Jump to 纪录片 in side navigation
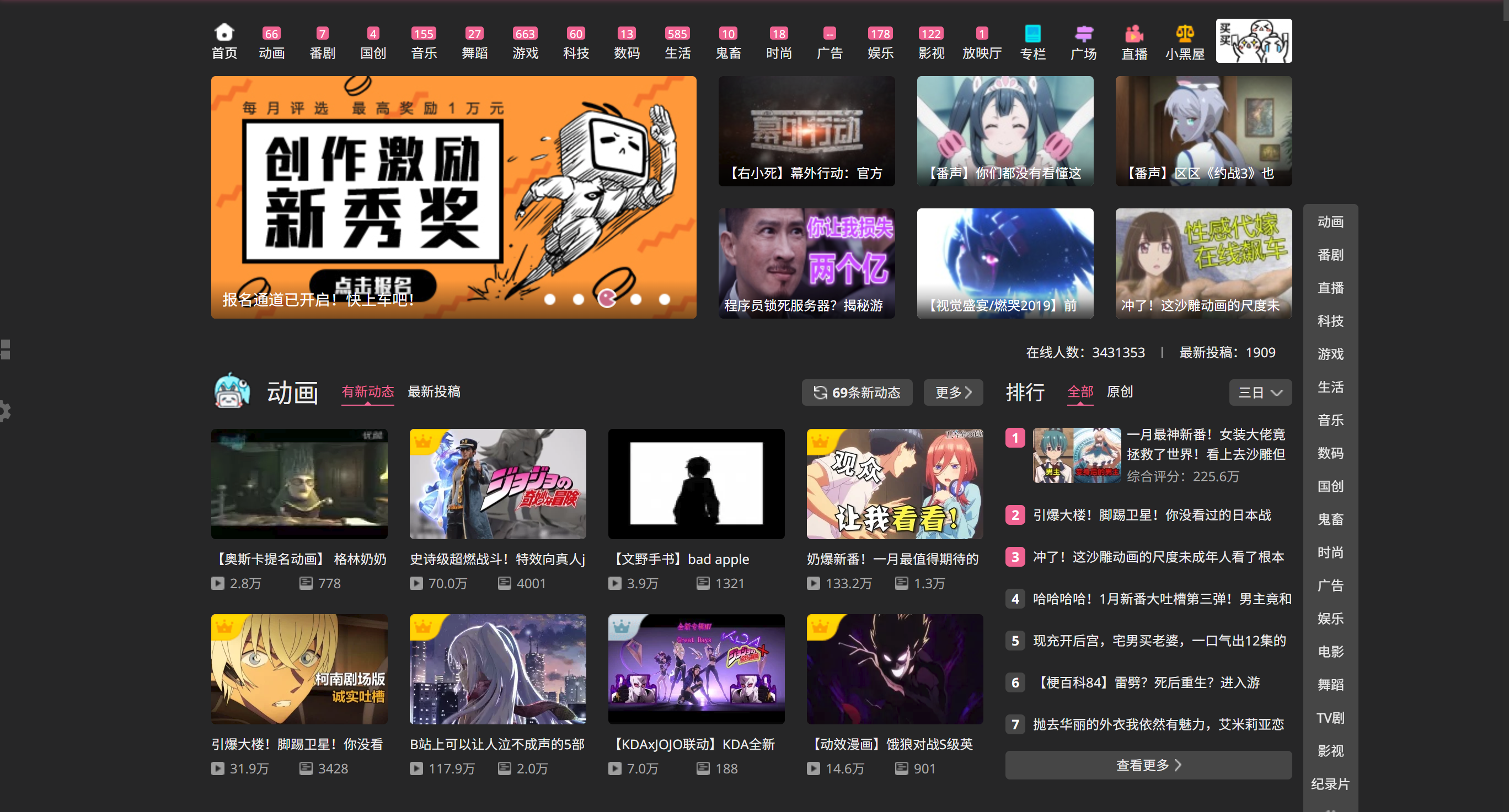The height and width of the screenshot is (812, 1509). 1330,784
